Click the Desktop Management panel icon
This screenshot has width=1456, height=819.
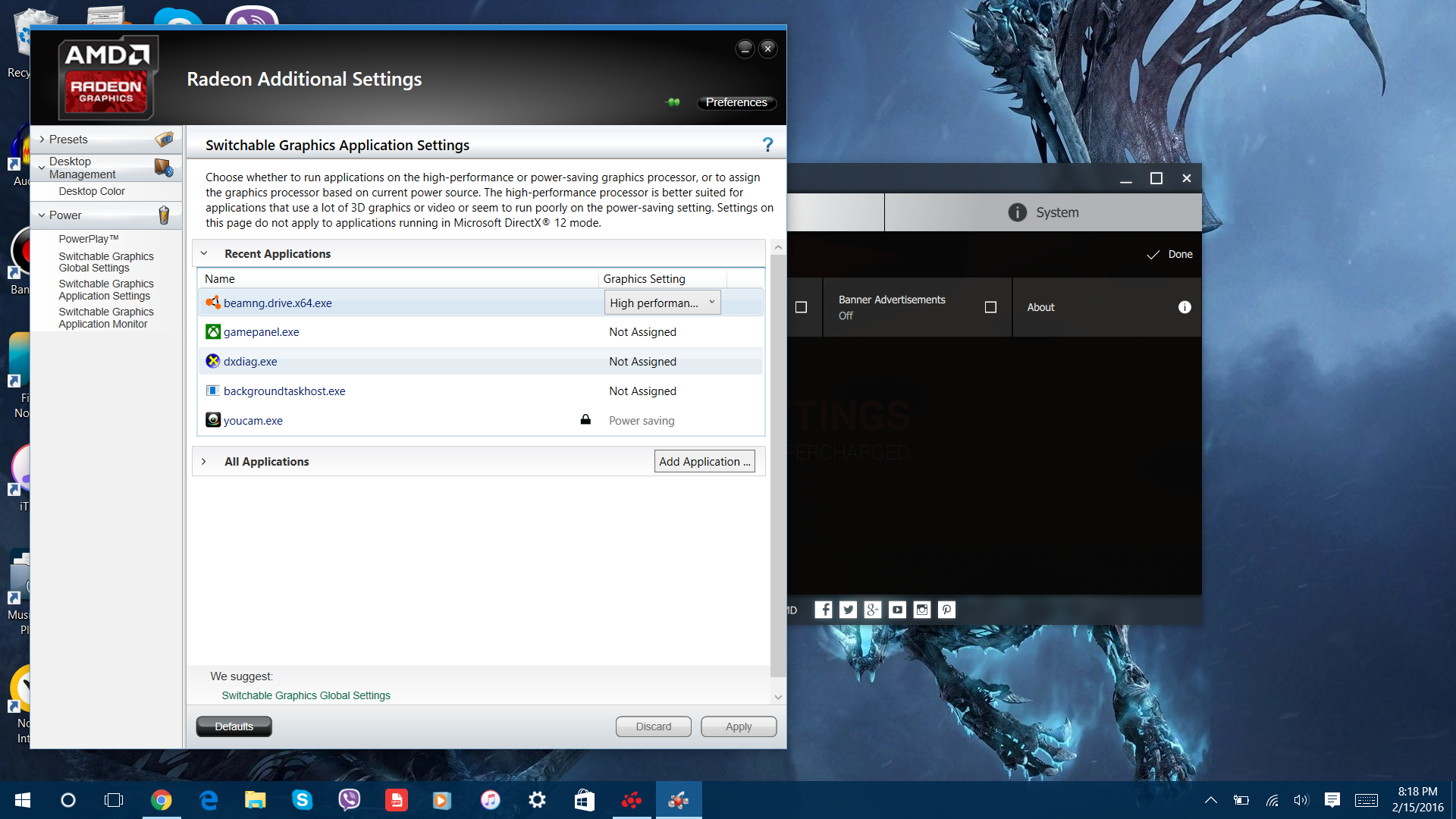tap(164, 168)
